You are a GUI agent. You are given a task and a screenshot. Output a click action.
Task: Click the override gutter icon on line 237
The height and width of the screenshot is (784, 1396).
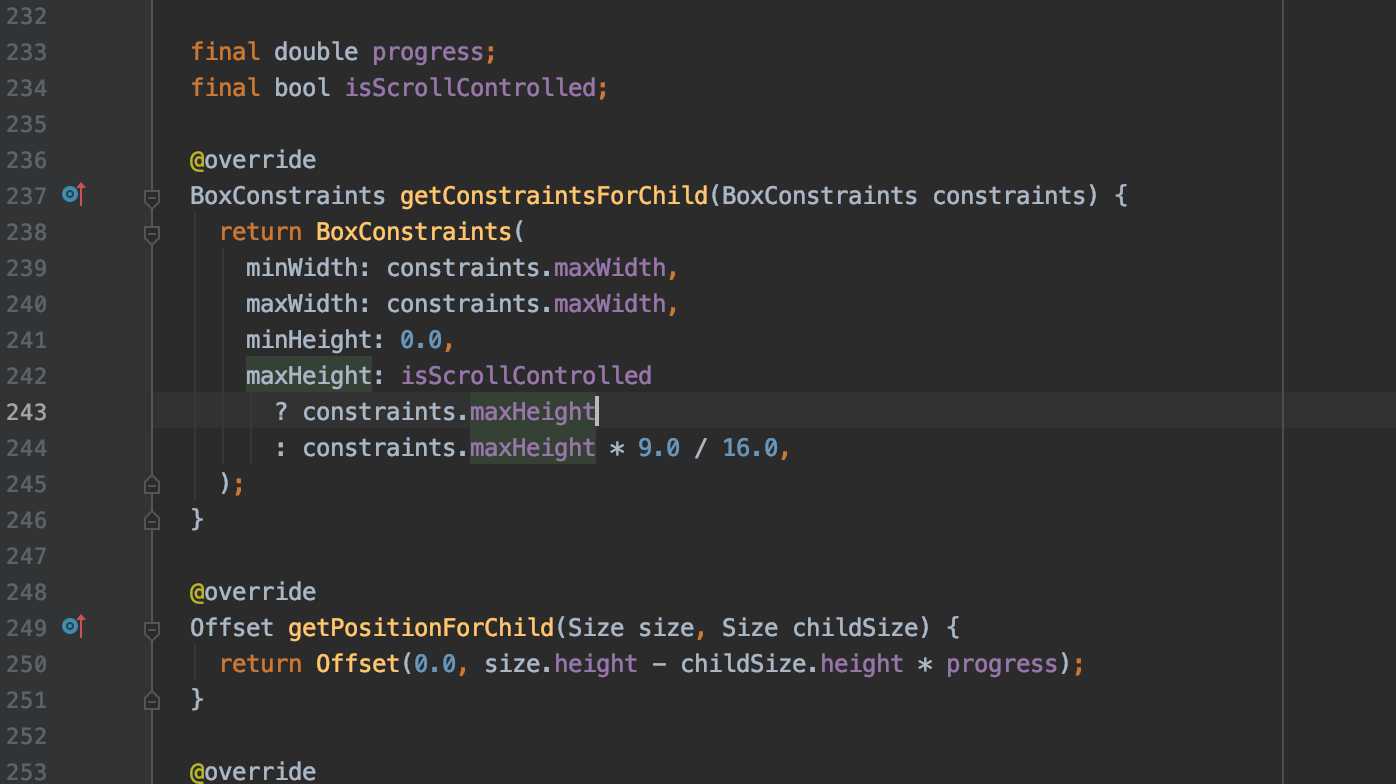[x=74, y=195]
